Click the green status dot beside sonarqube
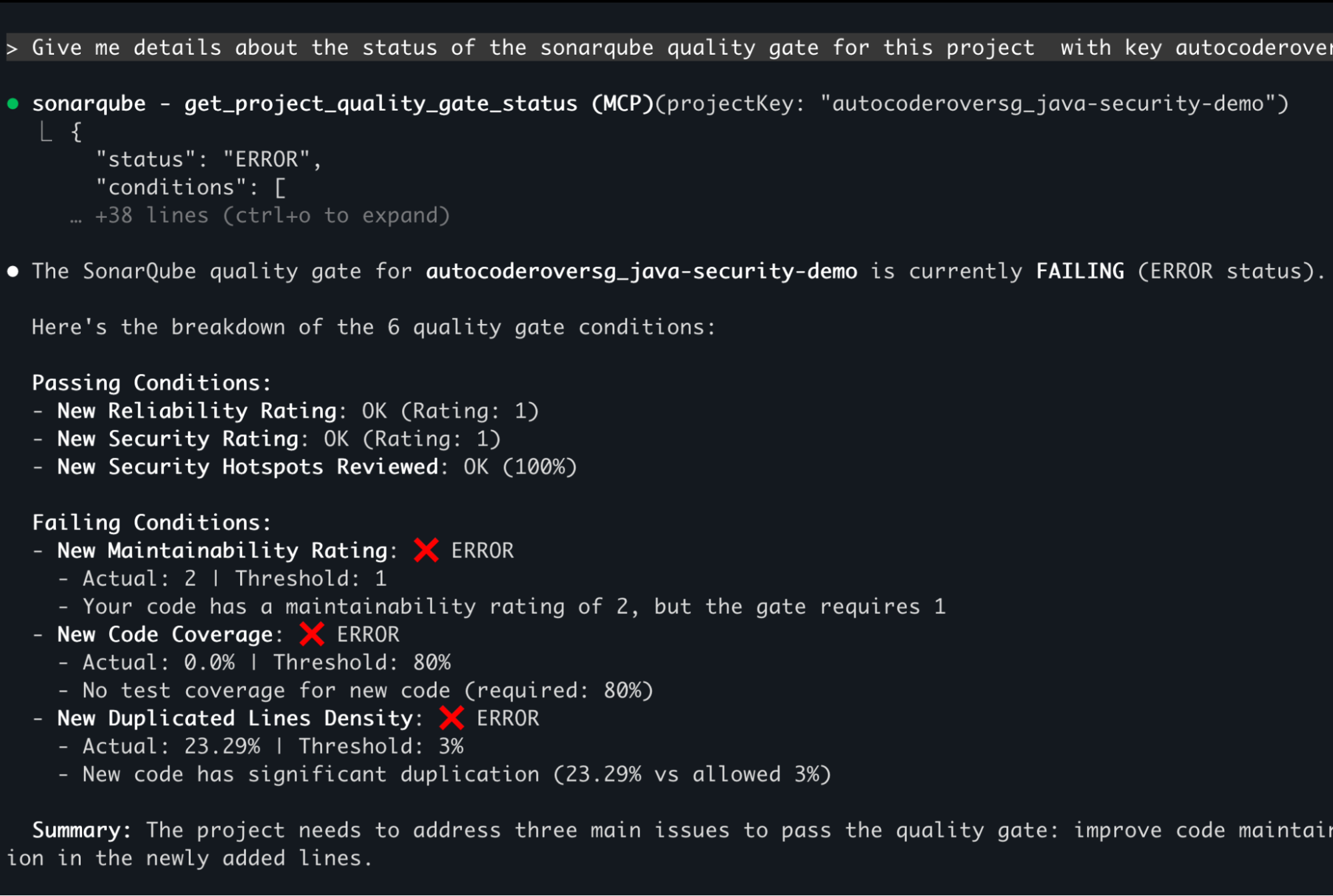1333x896 pixels. tap(13, 104)
